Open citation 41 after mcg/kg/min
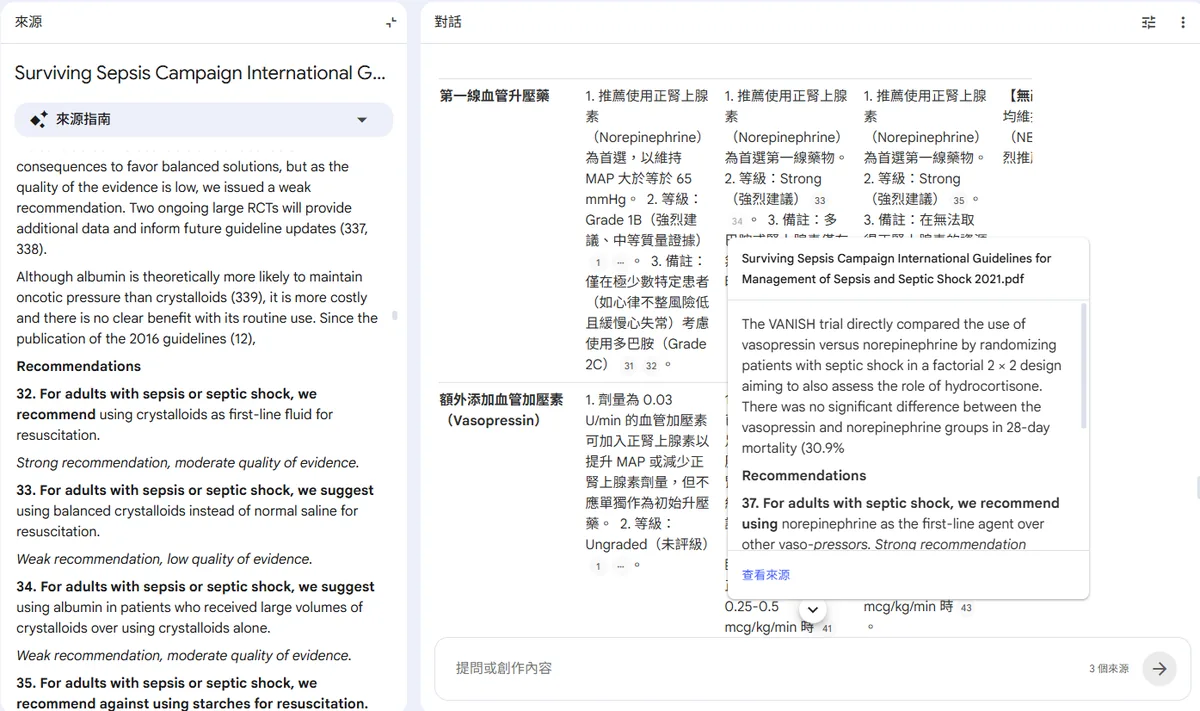Image resolution: width=1200 pixels, height=711 pixels. coord(827,629)
